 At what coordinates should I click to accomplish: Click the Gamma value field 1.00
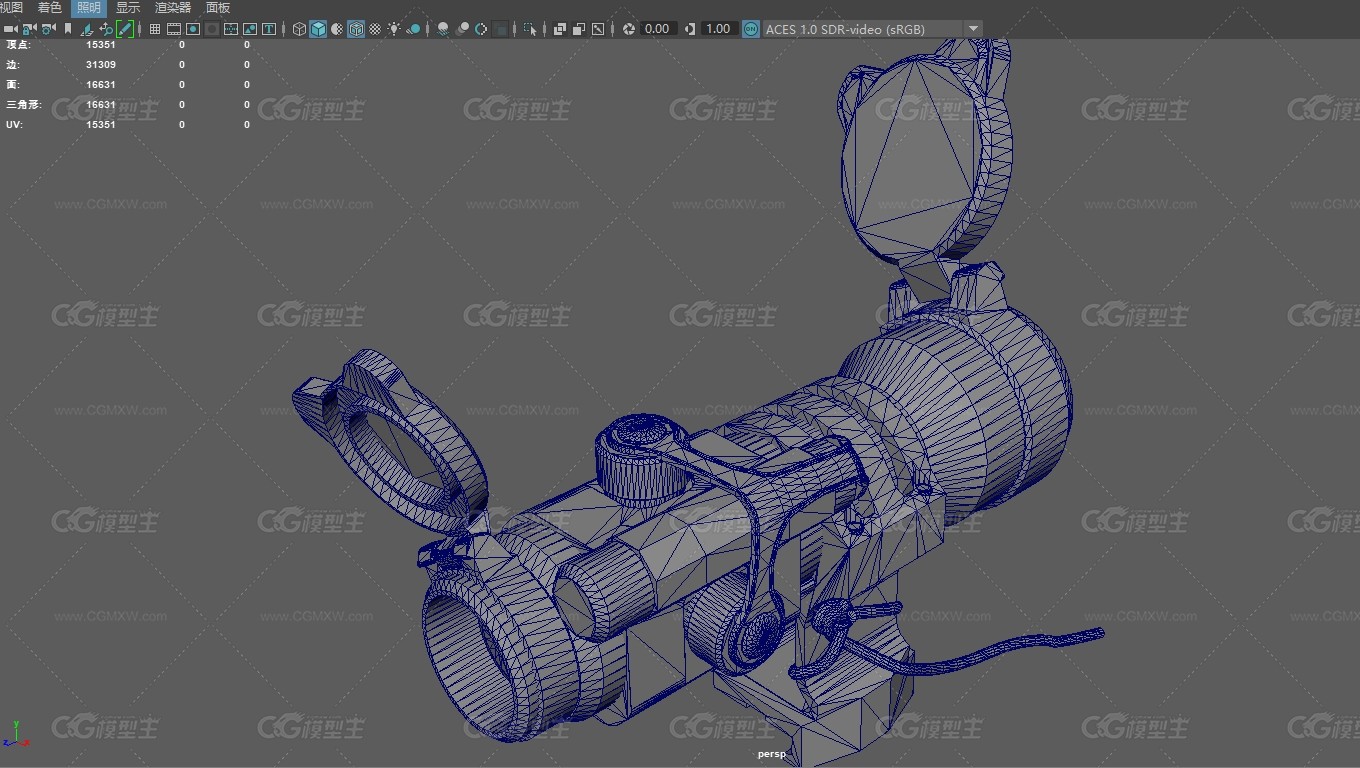pos(718,29)
